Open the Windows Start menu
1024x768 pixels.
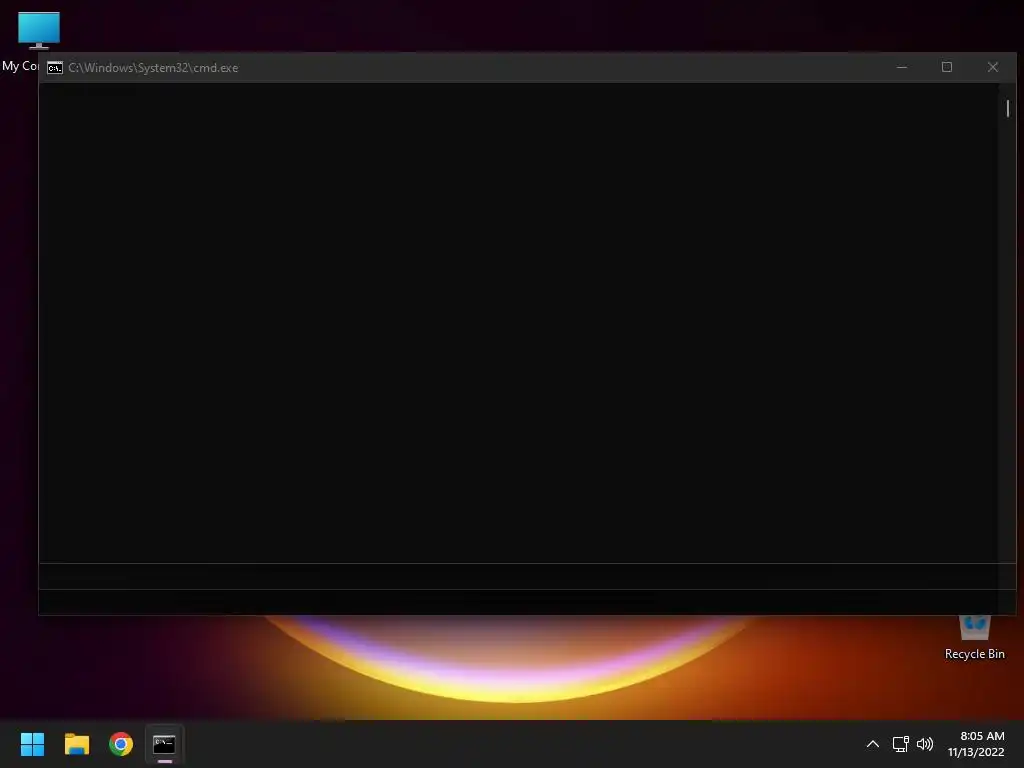pyautogui.click(x=32, y=744)
